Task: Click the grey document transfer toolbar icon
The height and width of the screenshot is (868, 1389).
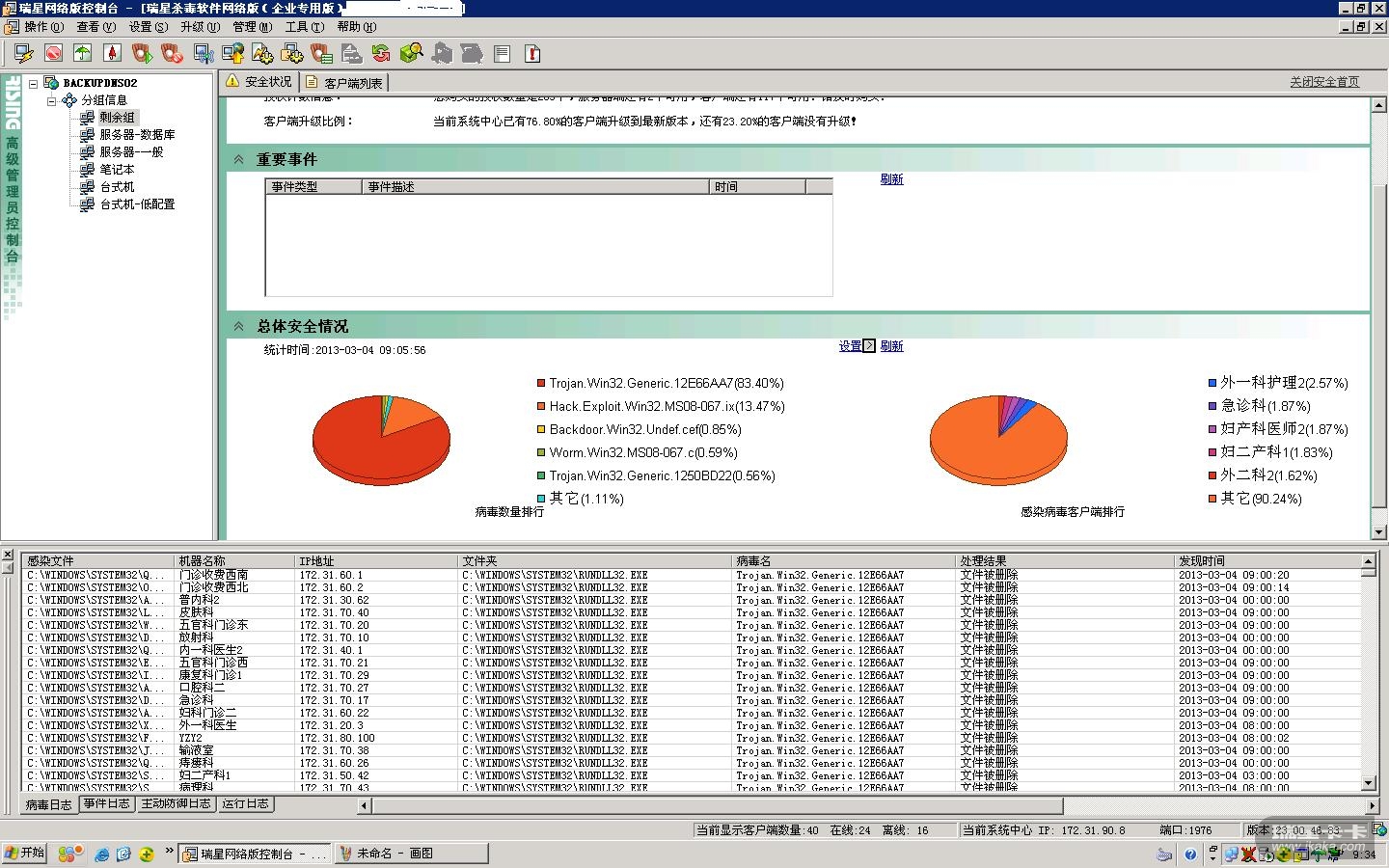Action: [x=352, y=53]
